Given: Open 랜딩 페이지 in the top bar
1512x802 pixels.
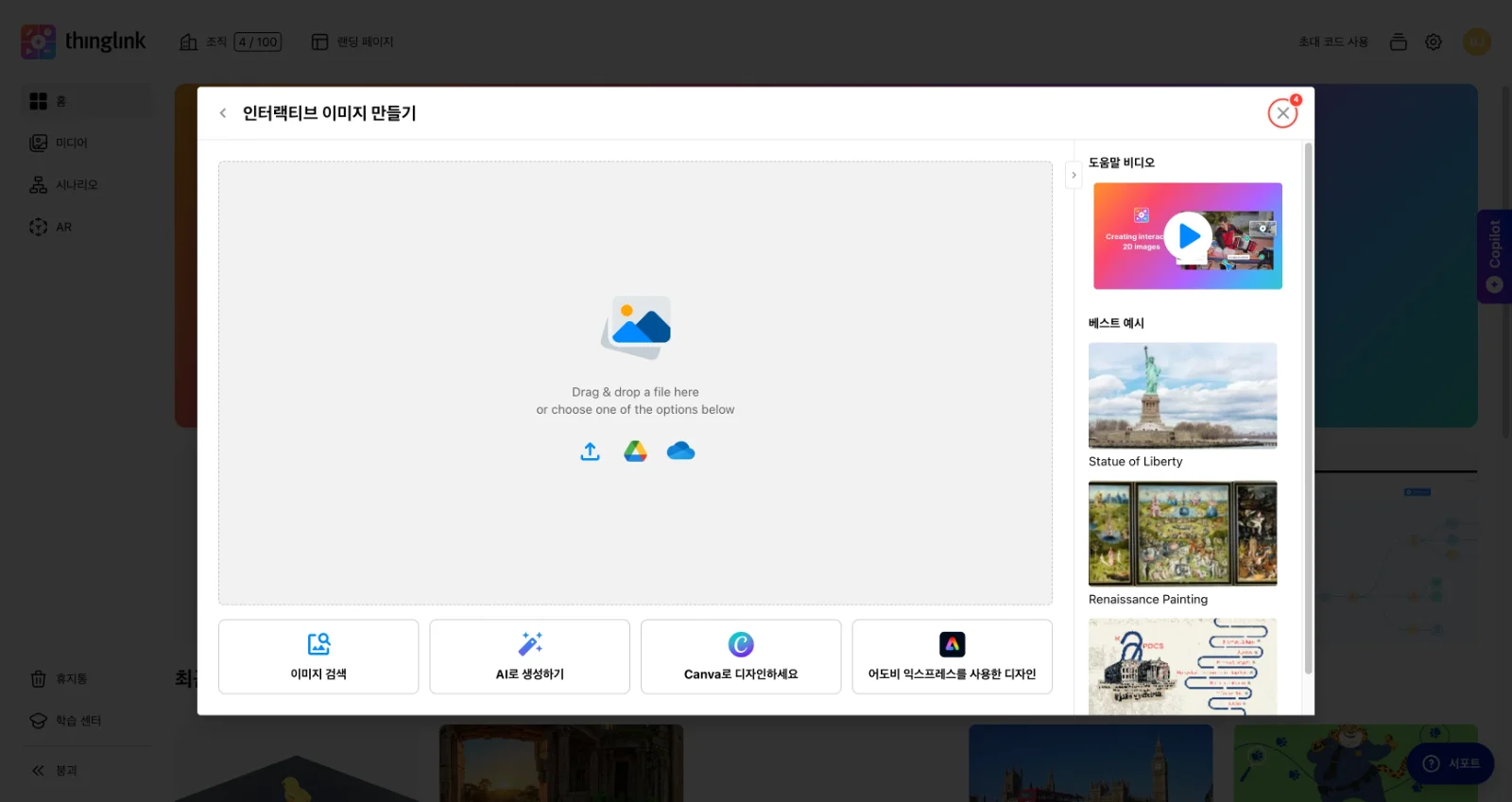Looking at the screenshot, I should point(352,42).
